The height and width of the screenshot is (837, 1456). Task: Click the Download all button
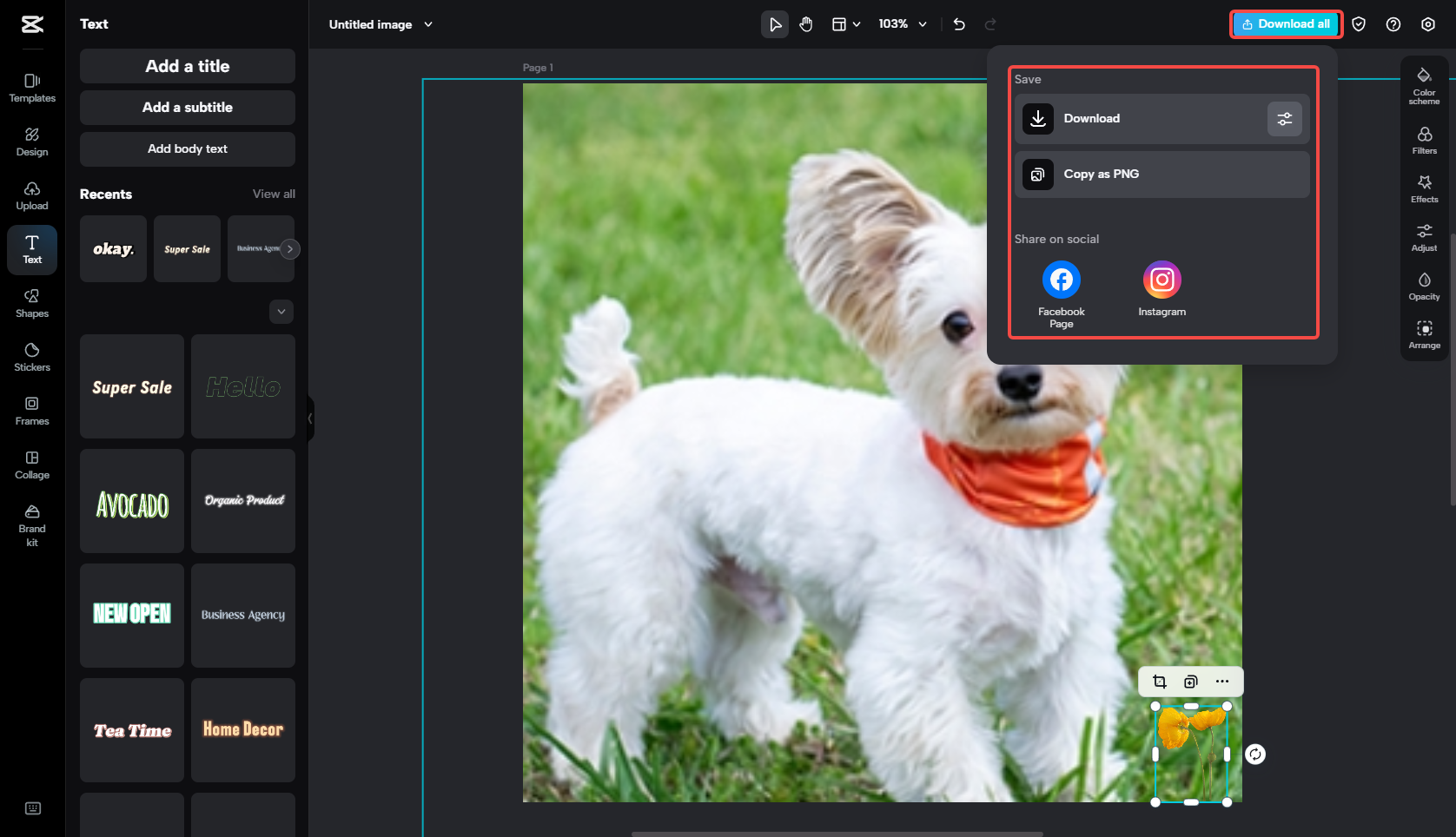pyautogui.click(x=1286, y=24)
